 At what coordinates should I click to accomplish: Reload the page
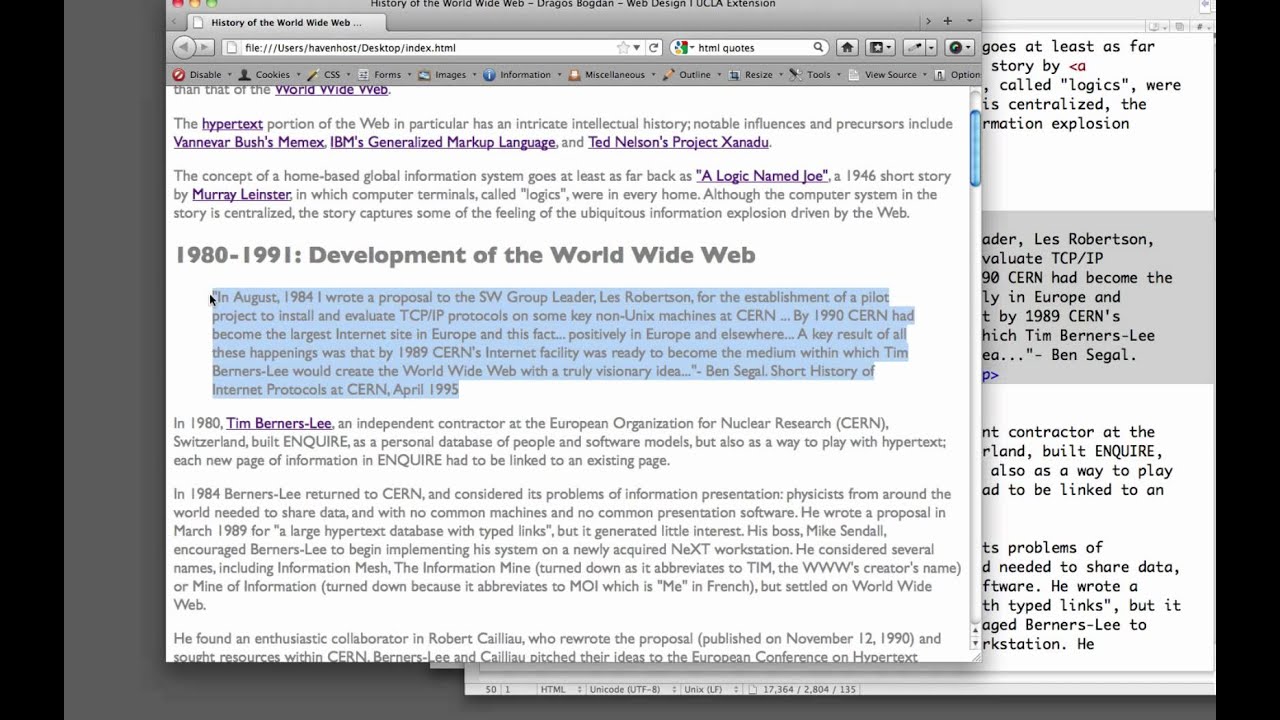(x=654, y=47)
